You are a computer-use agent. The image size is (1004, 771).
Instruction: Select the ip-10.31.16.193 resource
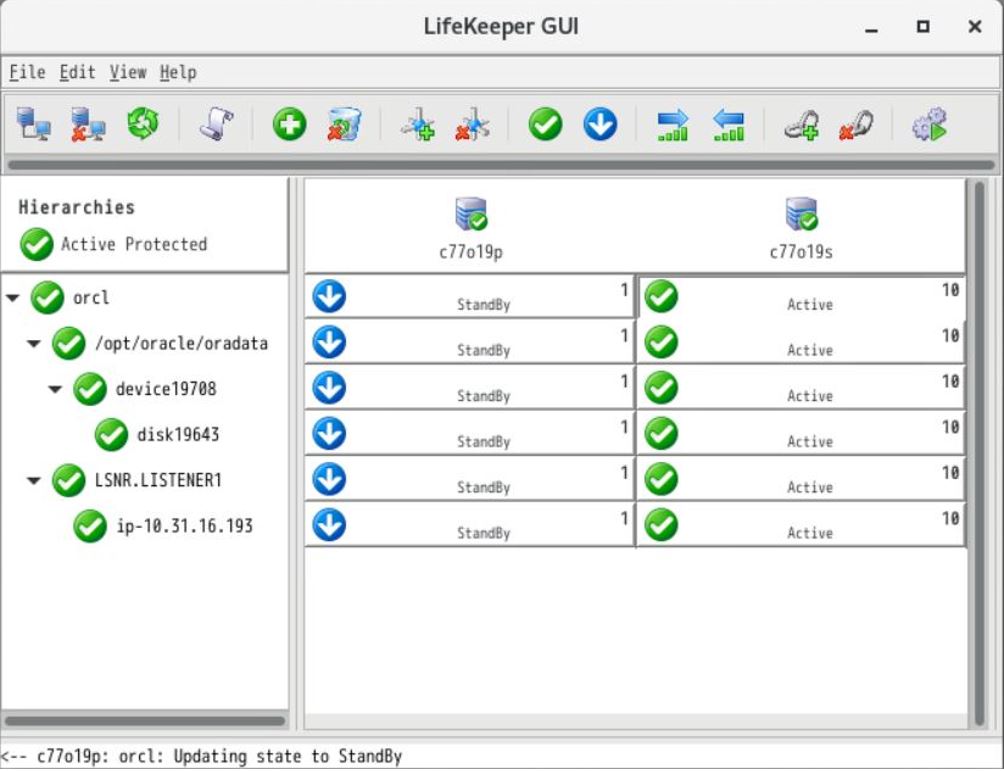coord(184,526)
